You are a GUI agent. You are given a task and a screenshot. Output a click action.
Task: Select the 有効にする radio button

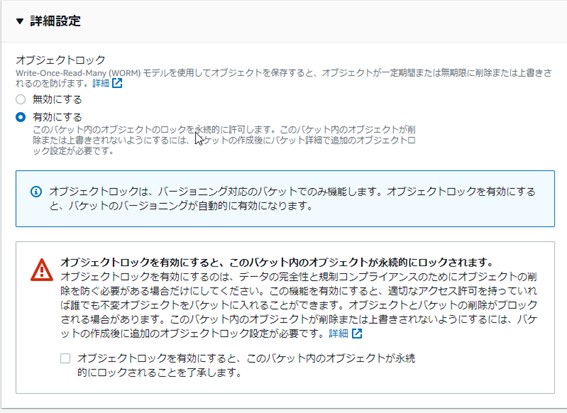pyautogui.click(x=21, y=117)
